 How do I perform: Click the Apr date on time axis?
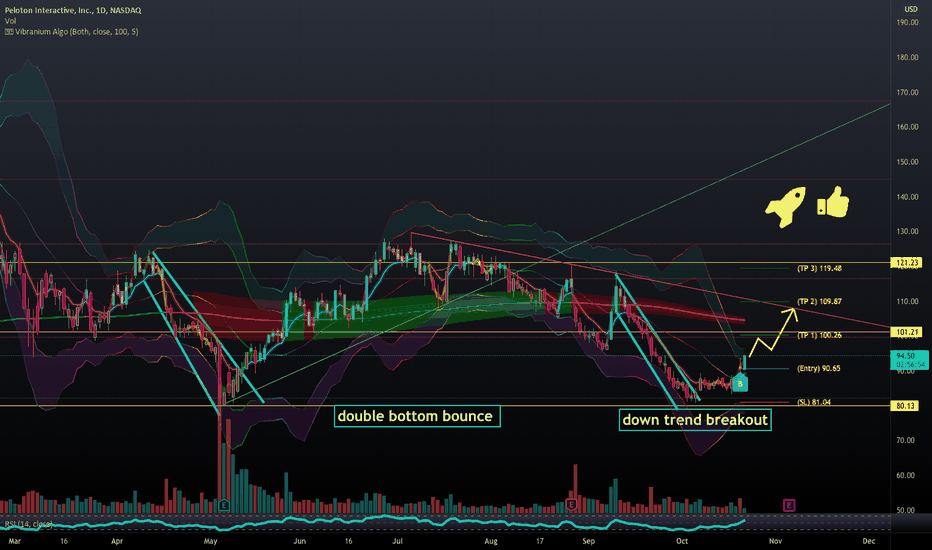117,541
